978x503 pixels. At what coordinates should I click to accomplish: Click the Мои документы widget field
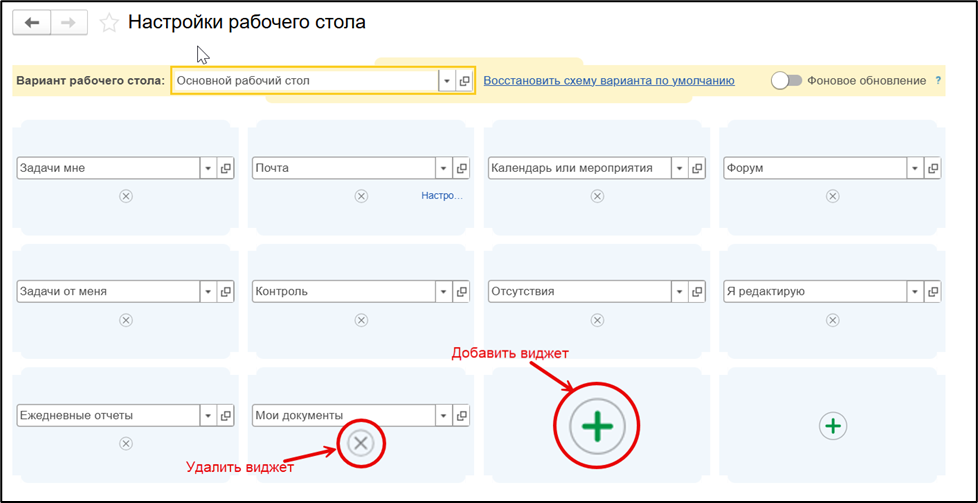[344, 415]
